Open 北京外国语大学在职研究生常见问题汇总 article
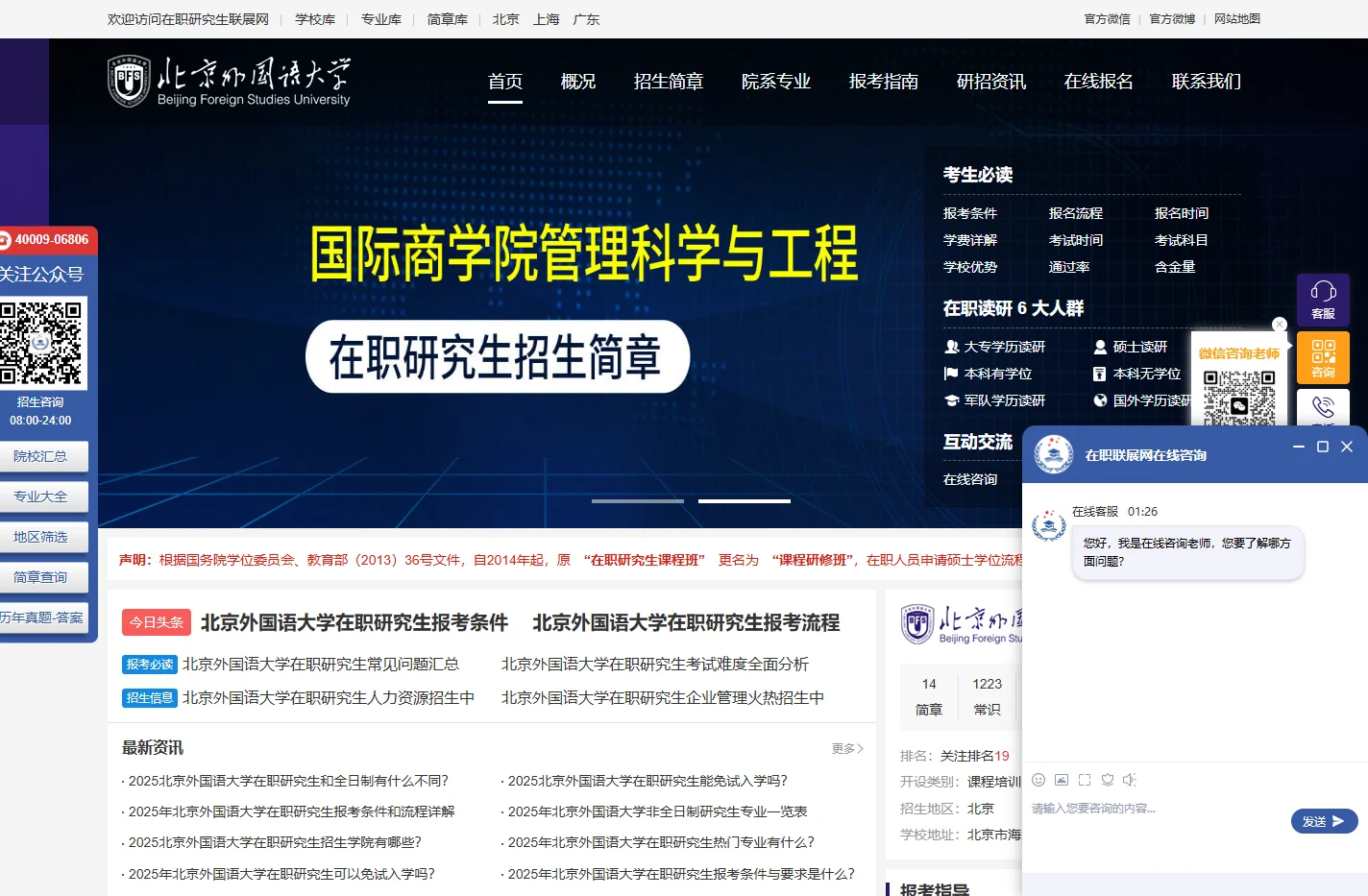 point(321,664)
